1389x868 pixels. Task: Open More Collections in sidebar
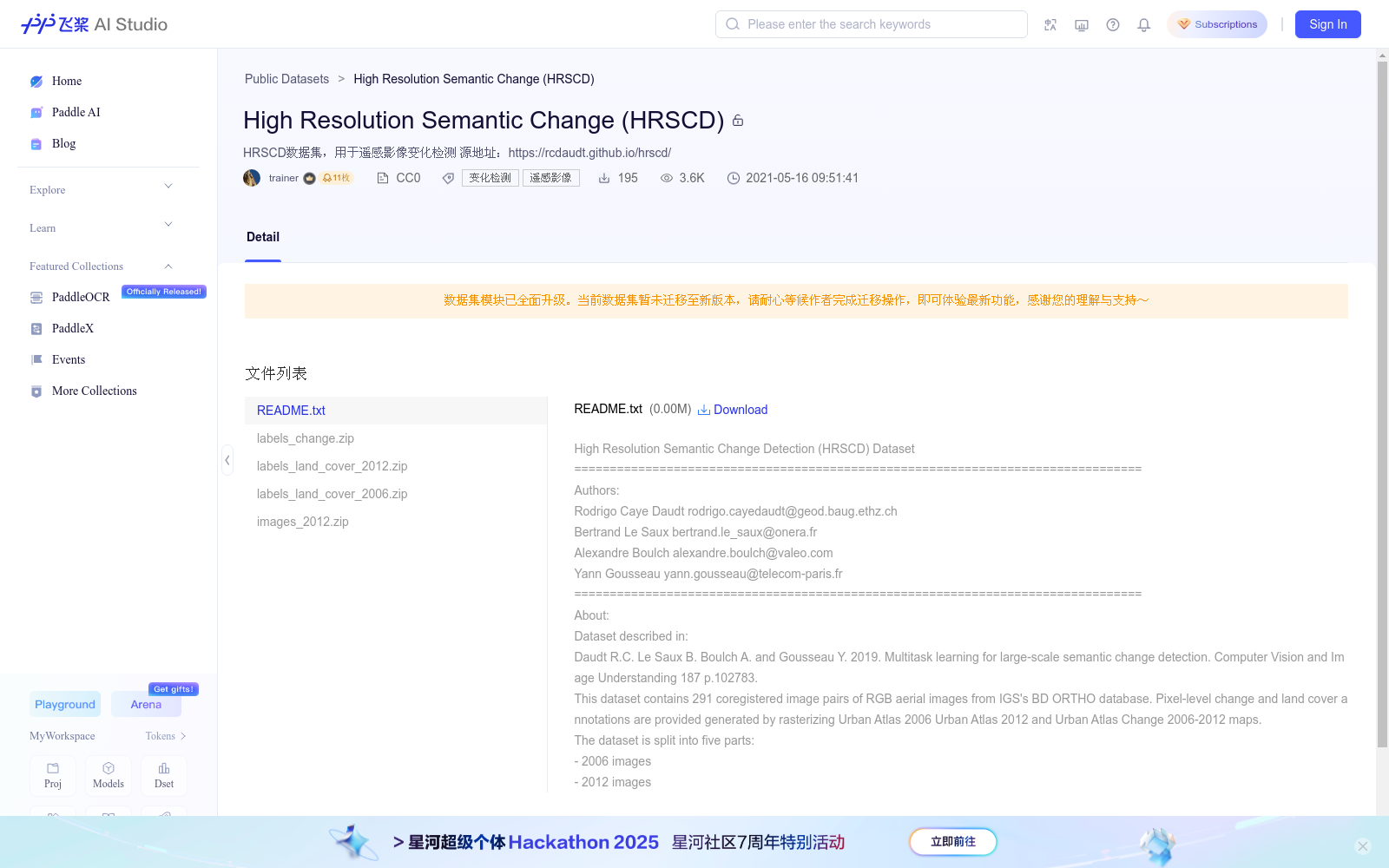point(95,391)
